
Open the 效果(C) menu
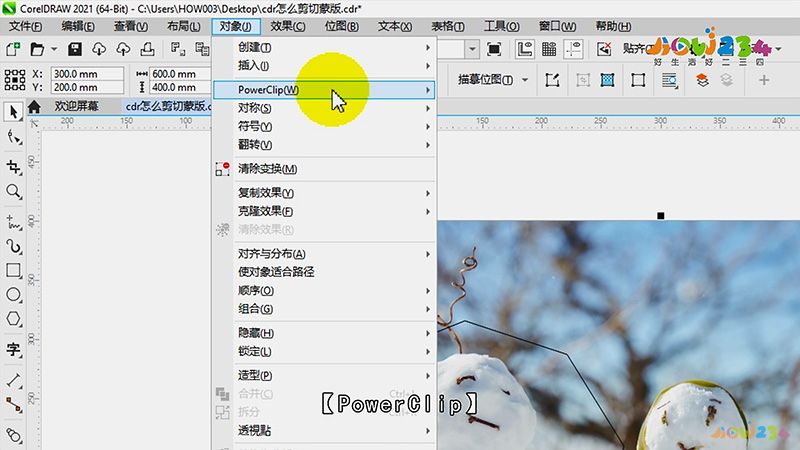pos(288,26)
